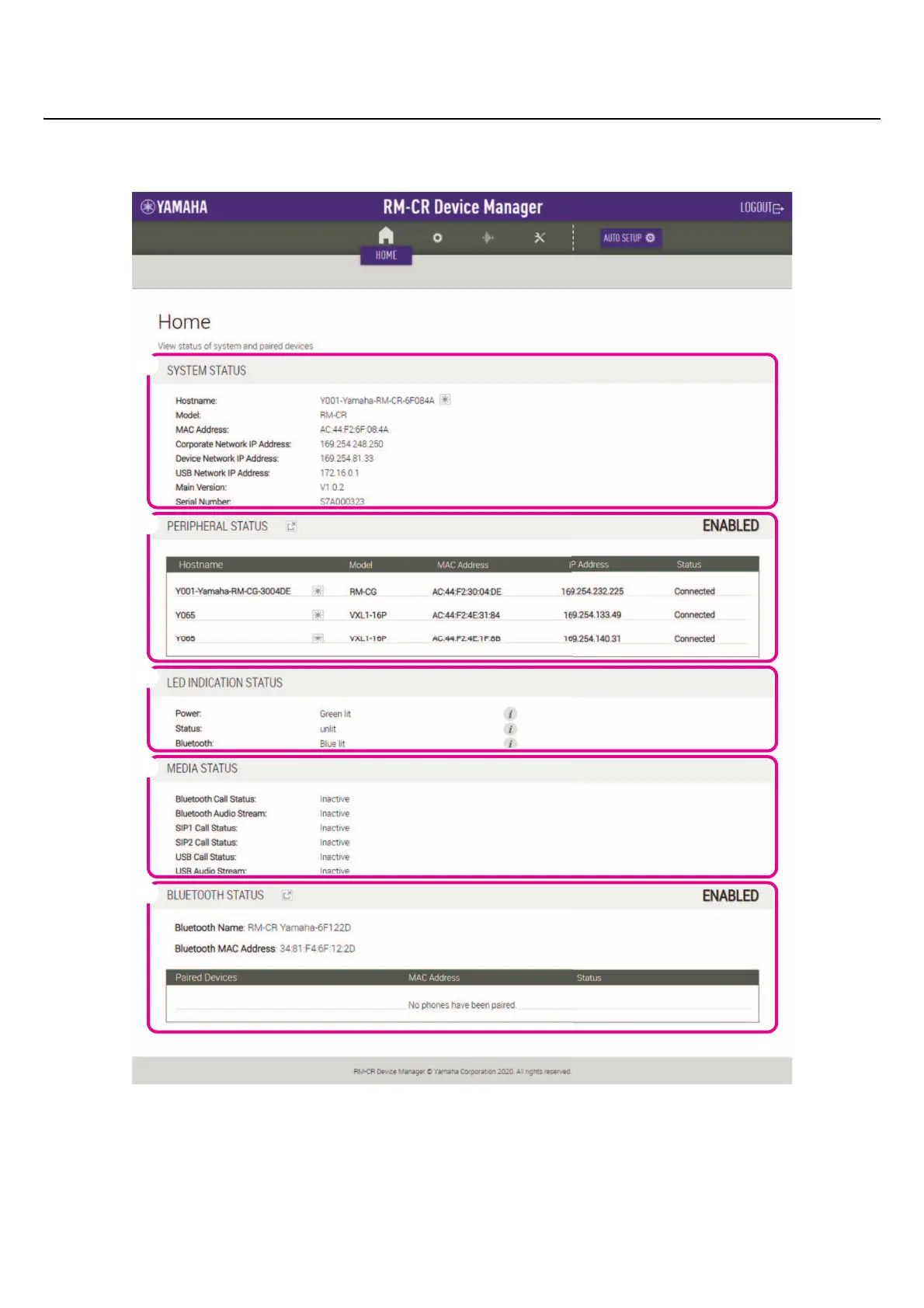Click Corporate Network IP 169.254.248.250
Image resolution: width=924 pixels, height=1308 pixels.
click(352, 444)
